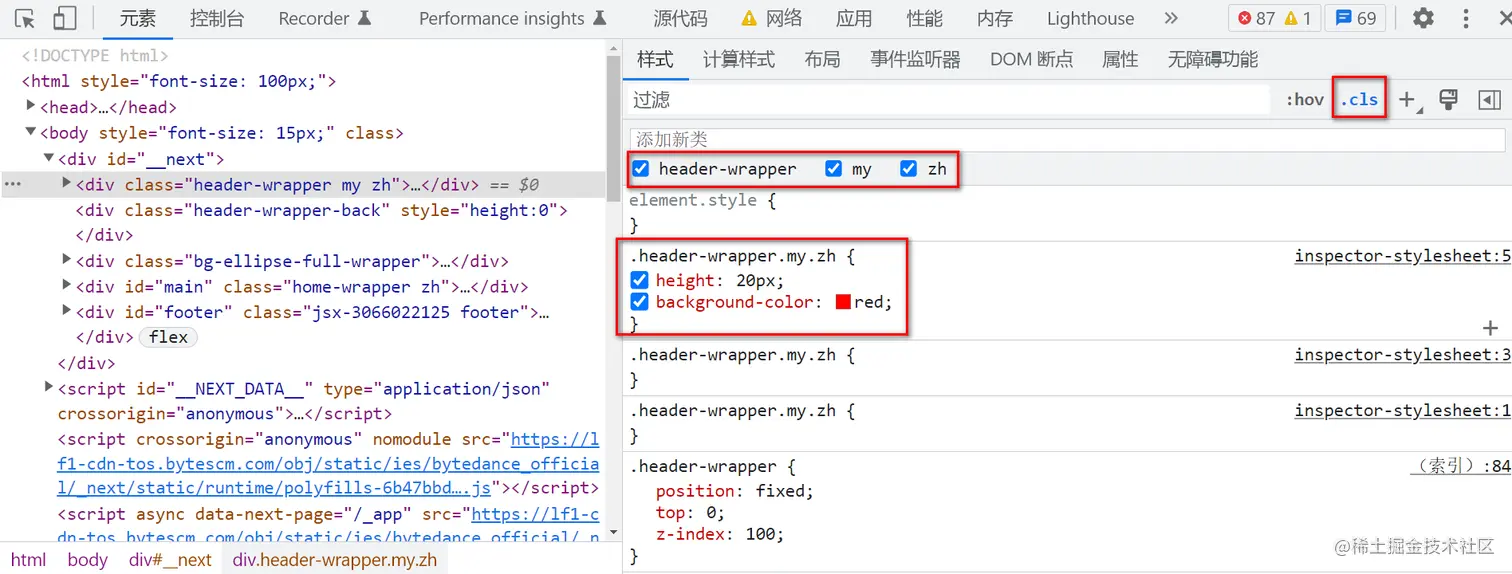Select the 样式 Styles sub-tab
Viewport: 1512px width, 574px height.
click(655, 60)
